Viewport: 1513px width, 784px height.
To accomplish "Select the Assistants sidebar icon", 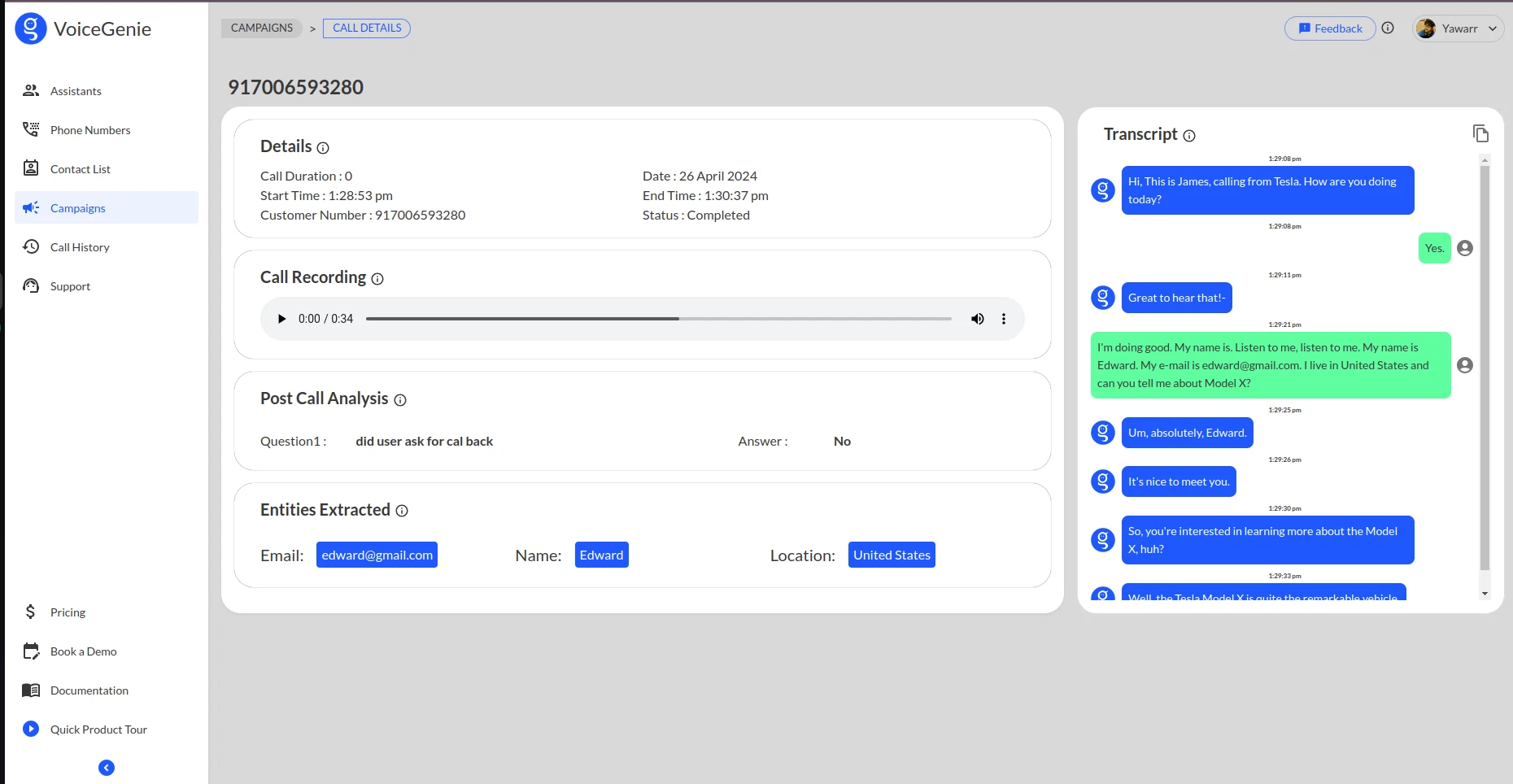I will [31, 90].
